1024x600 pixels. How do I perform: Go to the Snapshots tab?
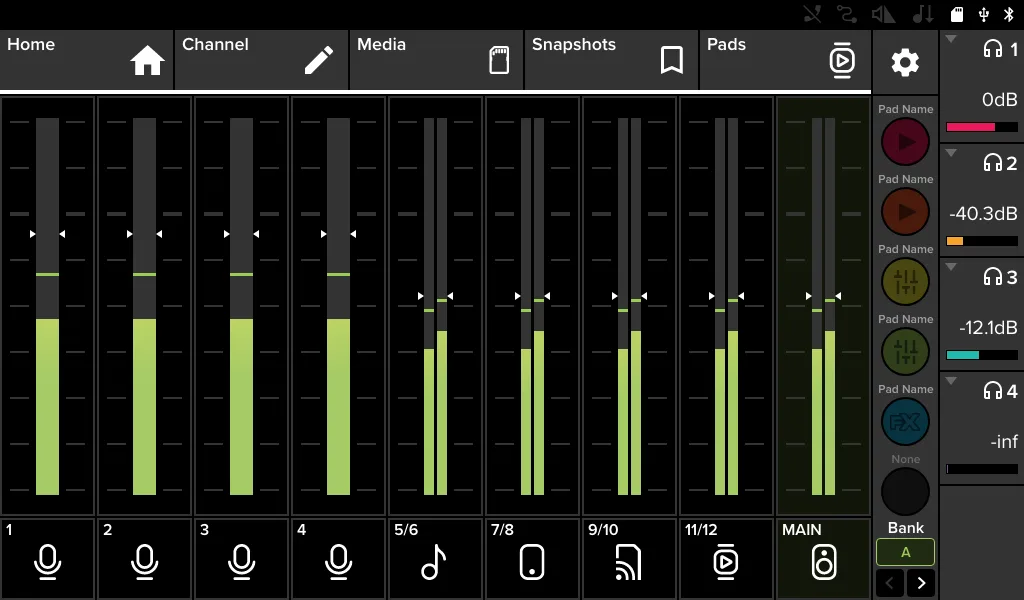[x=611, y=59]
